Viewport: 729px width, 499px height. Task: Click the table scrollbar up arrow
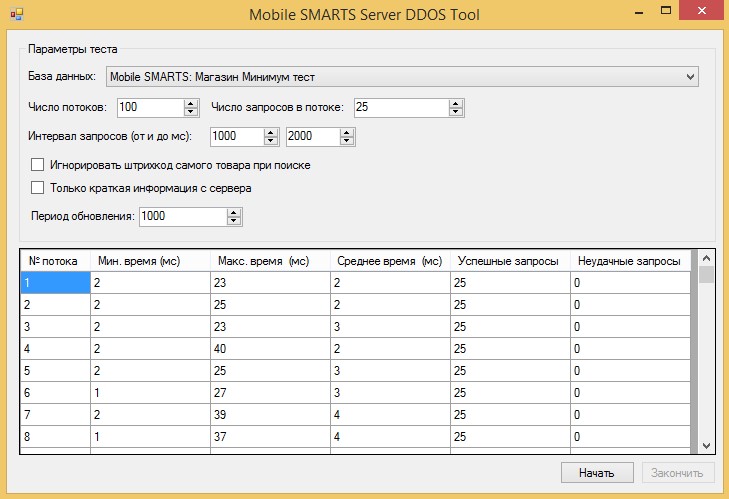tap(706, 258)
